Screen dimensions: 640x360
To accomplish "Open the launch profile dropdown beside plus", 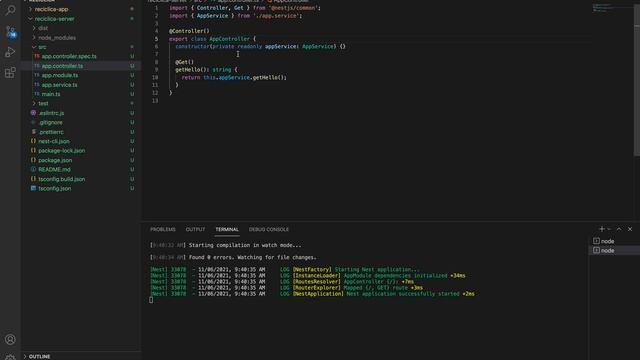I will (609, 229).
